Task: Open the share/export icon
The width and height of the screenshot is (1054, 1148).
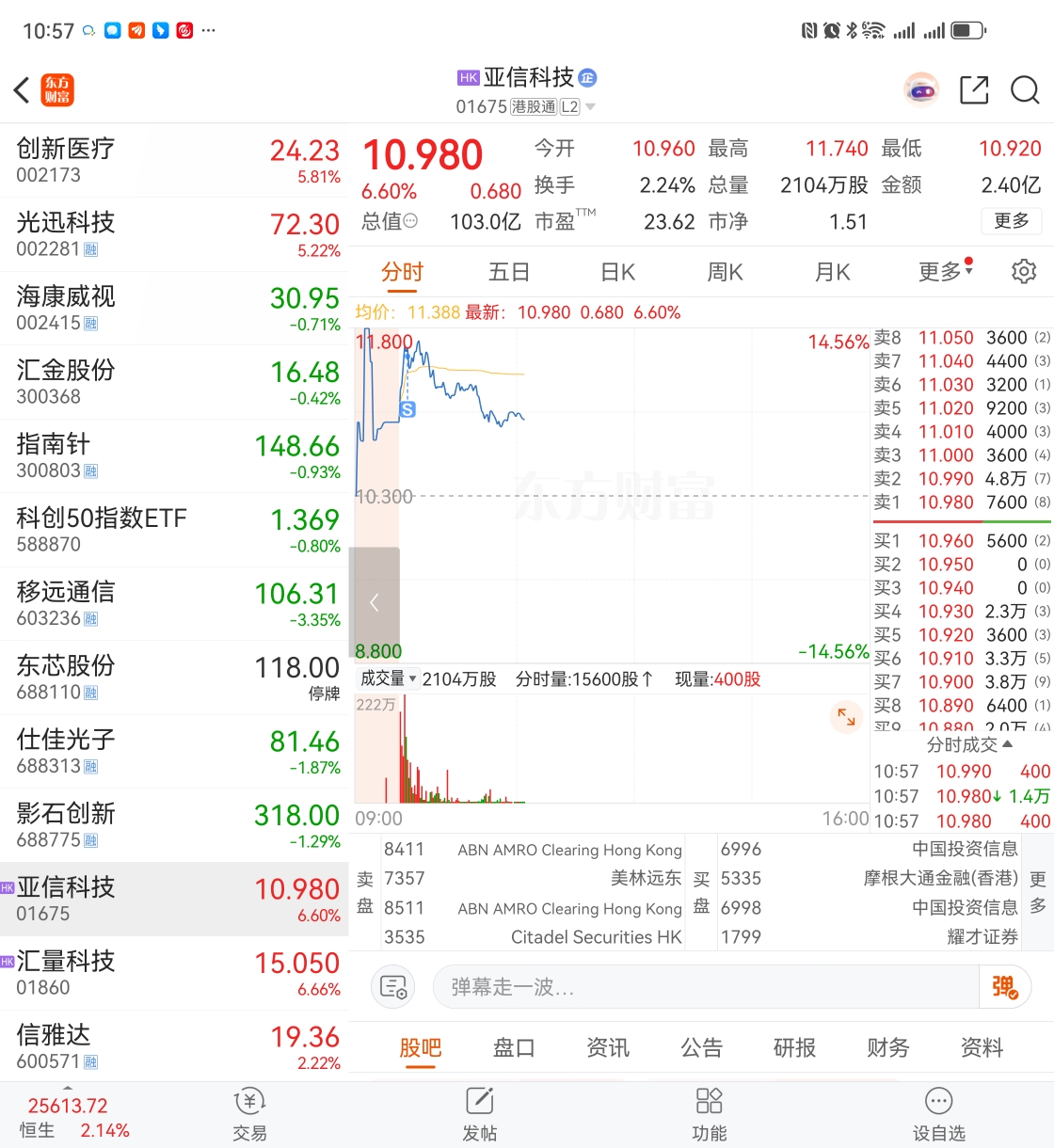Action: tap(974, 90)
